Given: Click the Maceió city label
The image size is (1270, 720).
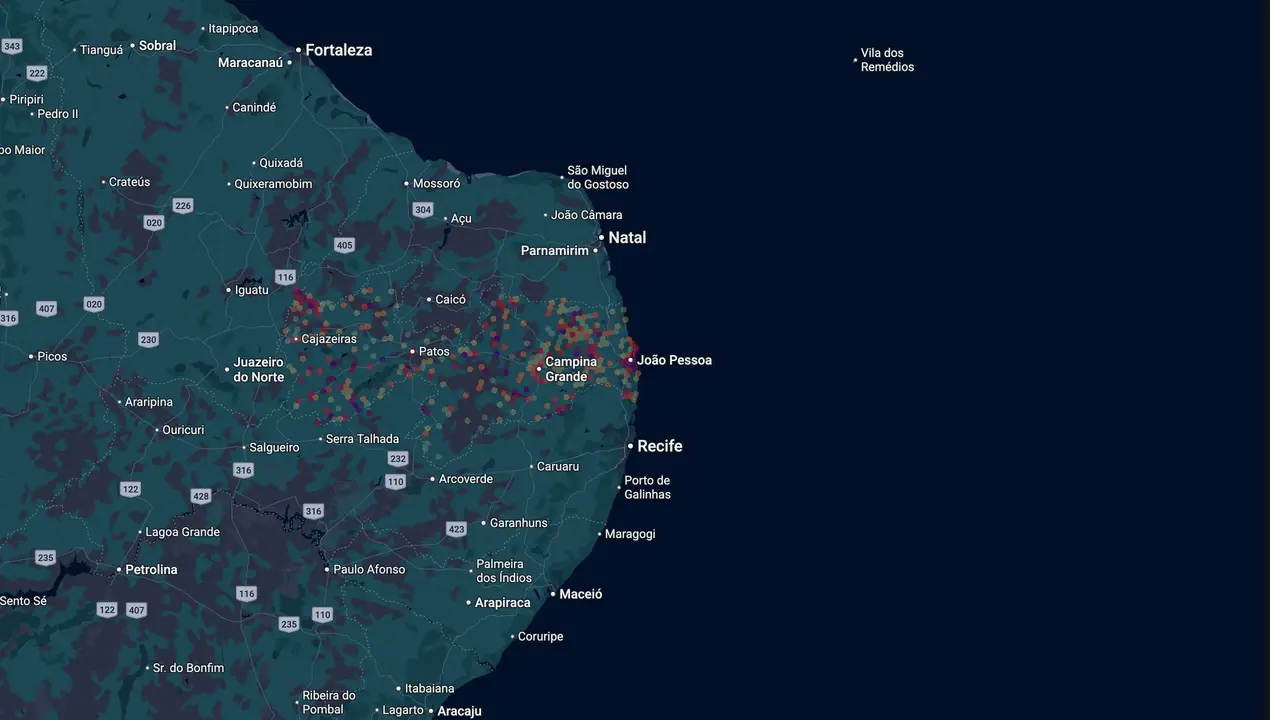Looking at the screenshot, I should pos(581,594).
